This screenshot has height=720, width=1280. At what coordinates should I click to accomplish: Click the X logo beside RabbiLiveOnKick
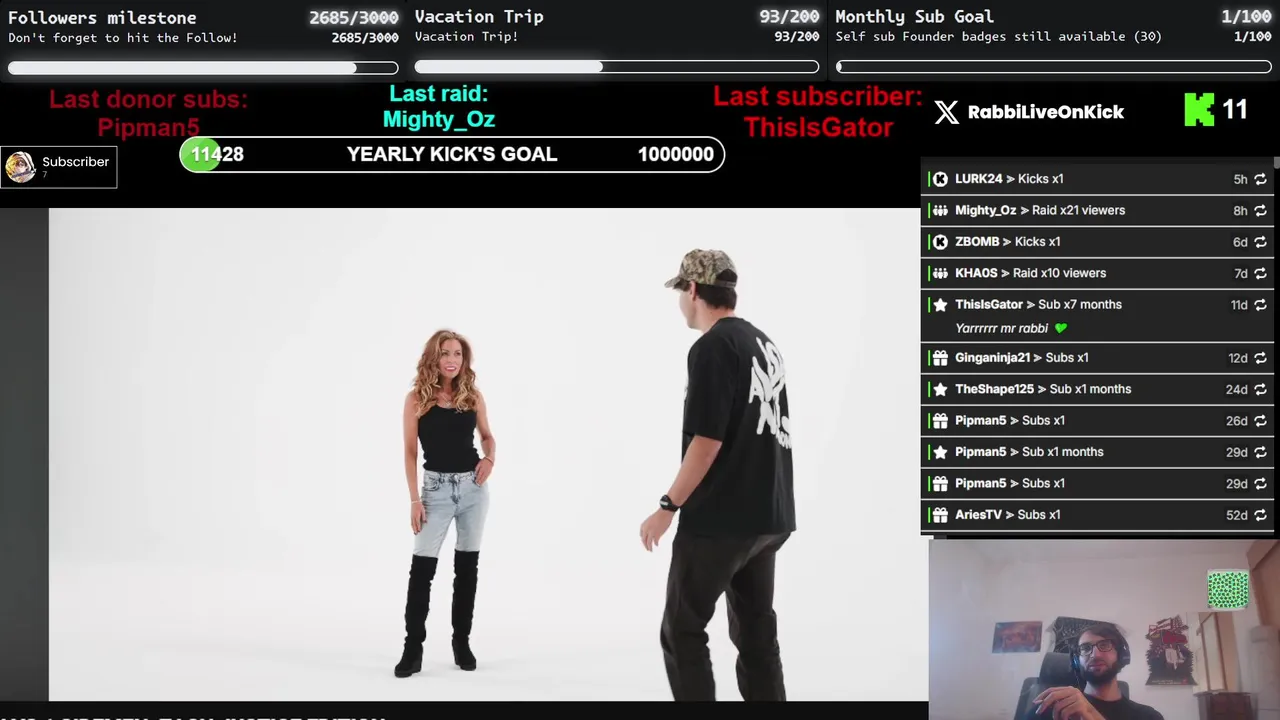pyautogui.click(x=946, y=112)
